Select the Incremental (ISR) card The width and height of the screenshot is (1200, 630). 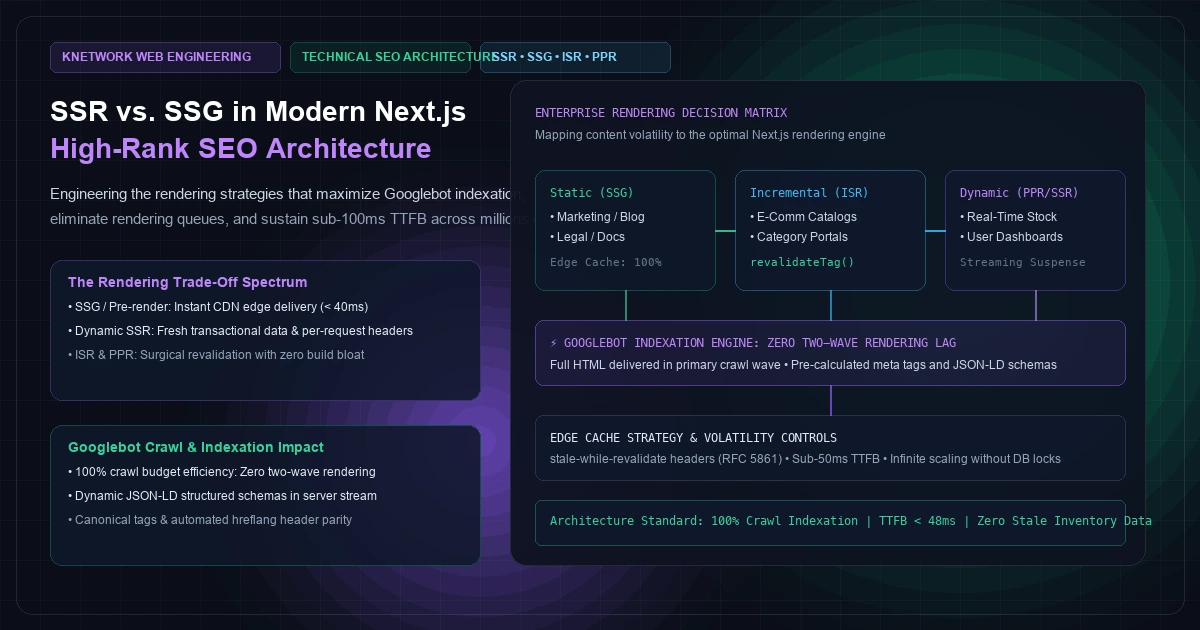[x=830, y=230]
